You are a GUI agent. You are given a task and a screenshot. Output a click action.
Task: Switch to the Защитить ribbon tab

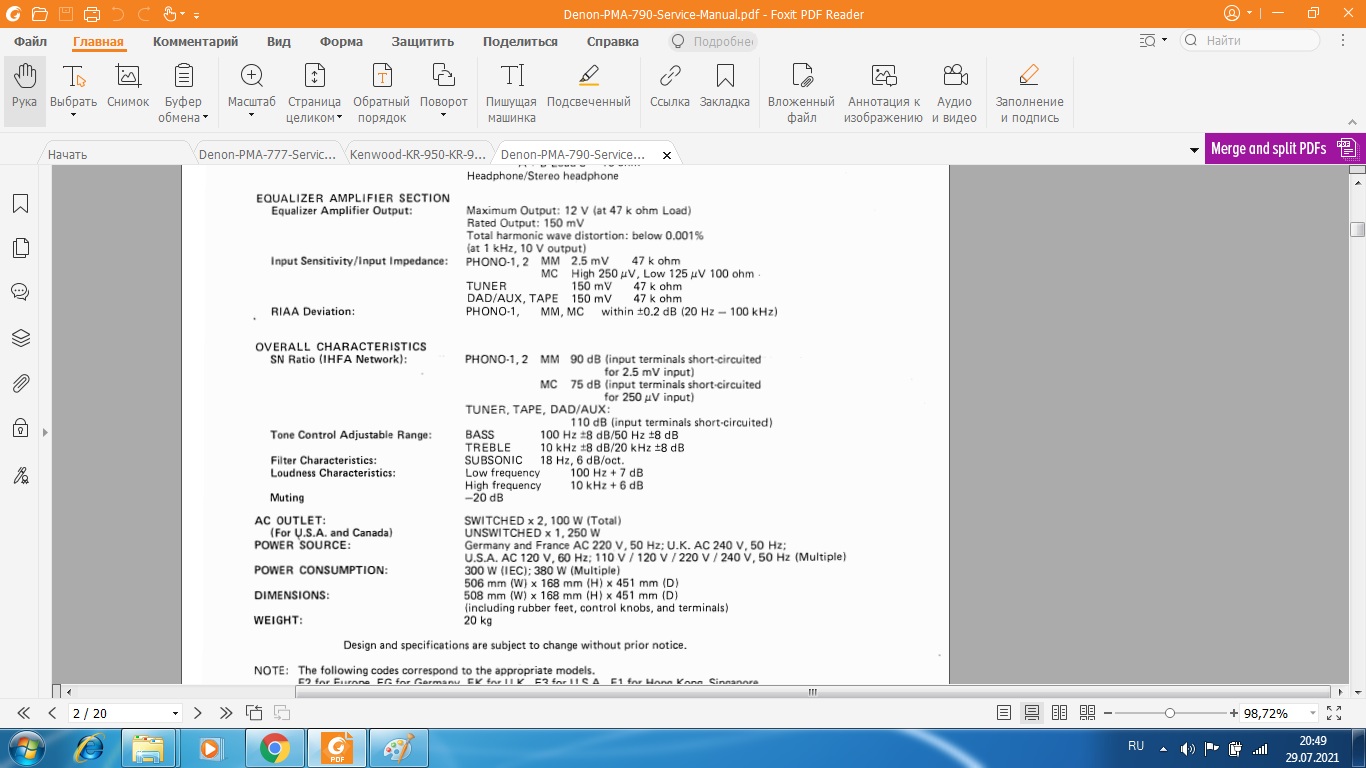click(x=423, y=42)
